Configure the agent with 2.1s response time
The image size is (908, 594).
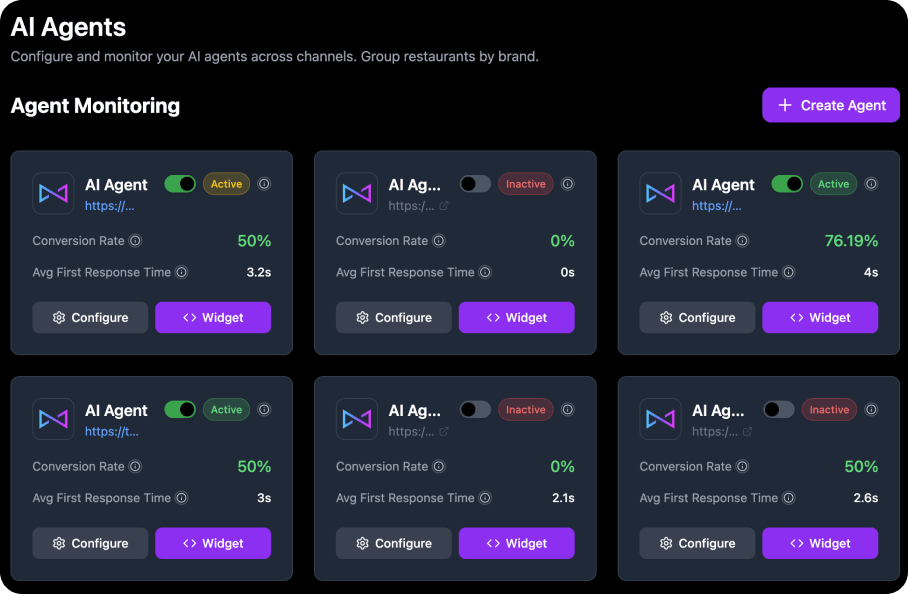(x=394, y=543)
